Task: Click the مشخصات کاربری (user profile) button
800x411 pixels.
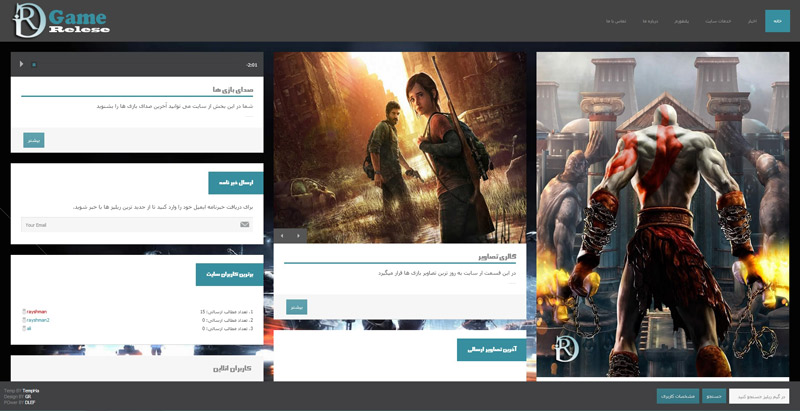Action: 678,396
